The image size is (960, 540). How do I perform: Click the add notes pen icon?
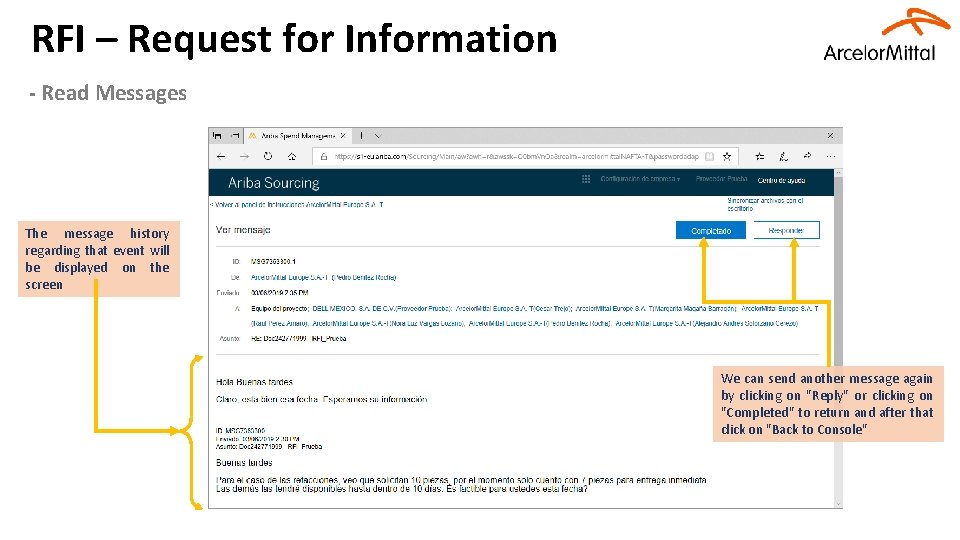point(784,157)
